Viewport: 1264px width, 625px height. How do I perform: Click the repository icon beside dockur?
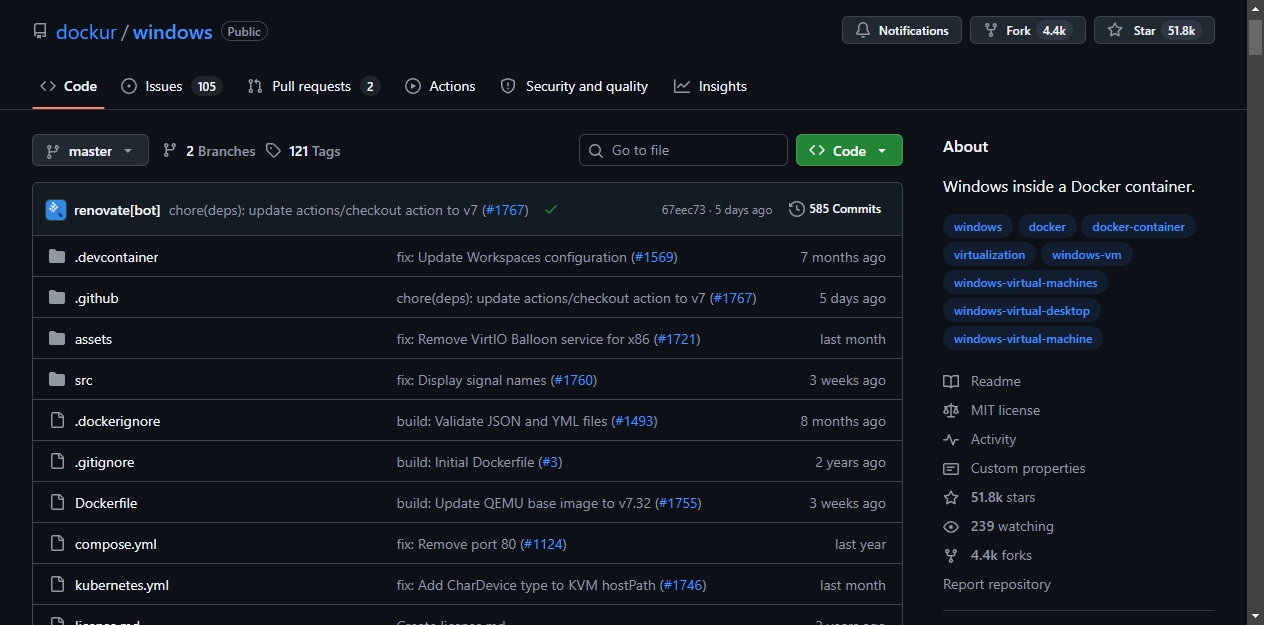coord(40,31)
